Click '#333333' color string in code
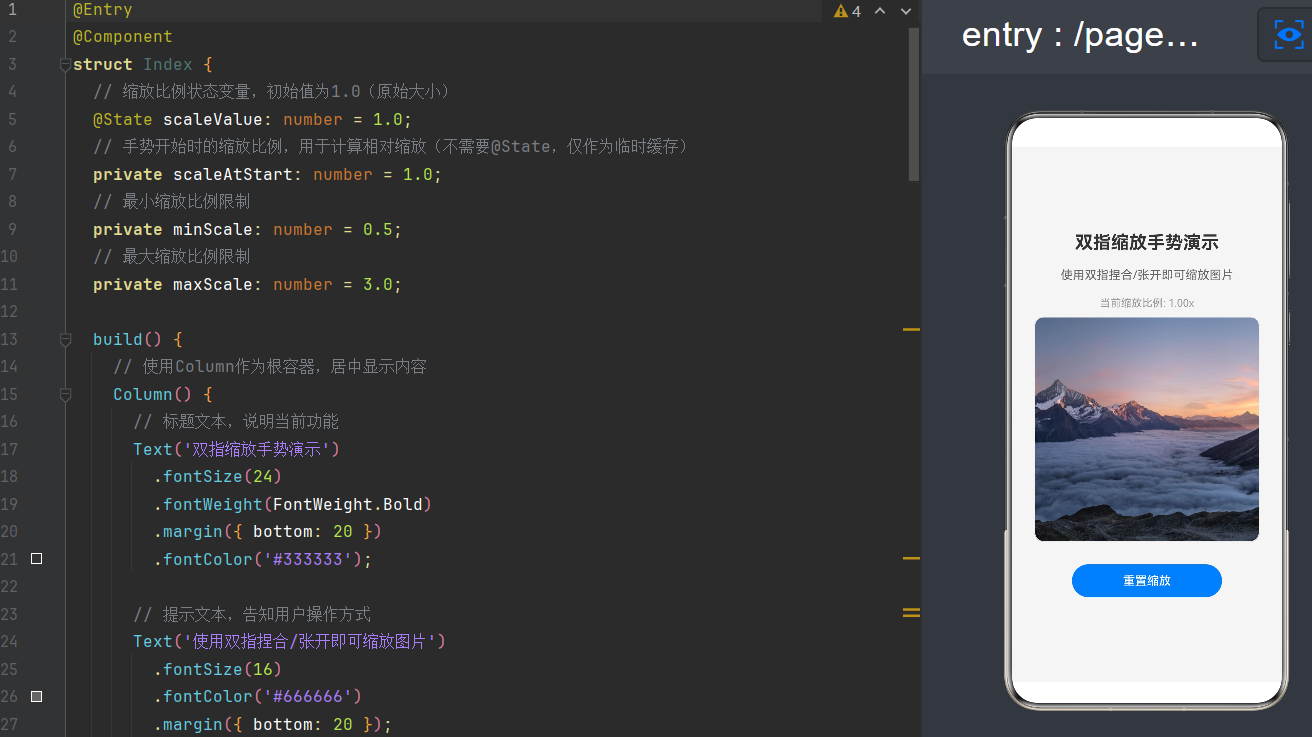 307,560
